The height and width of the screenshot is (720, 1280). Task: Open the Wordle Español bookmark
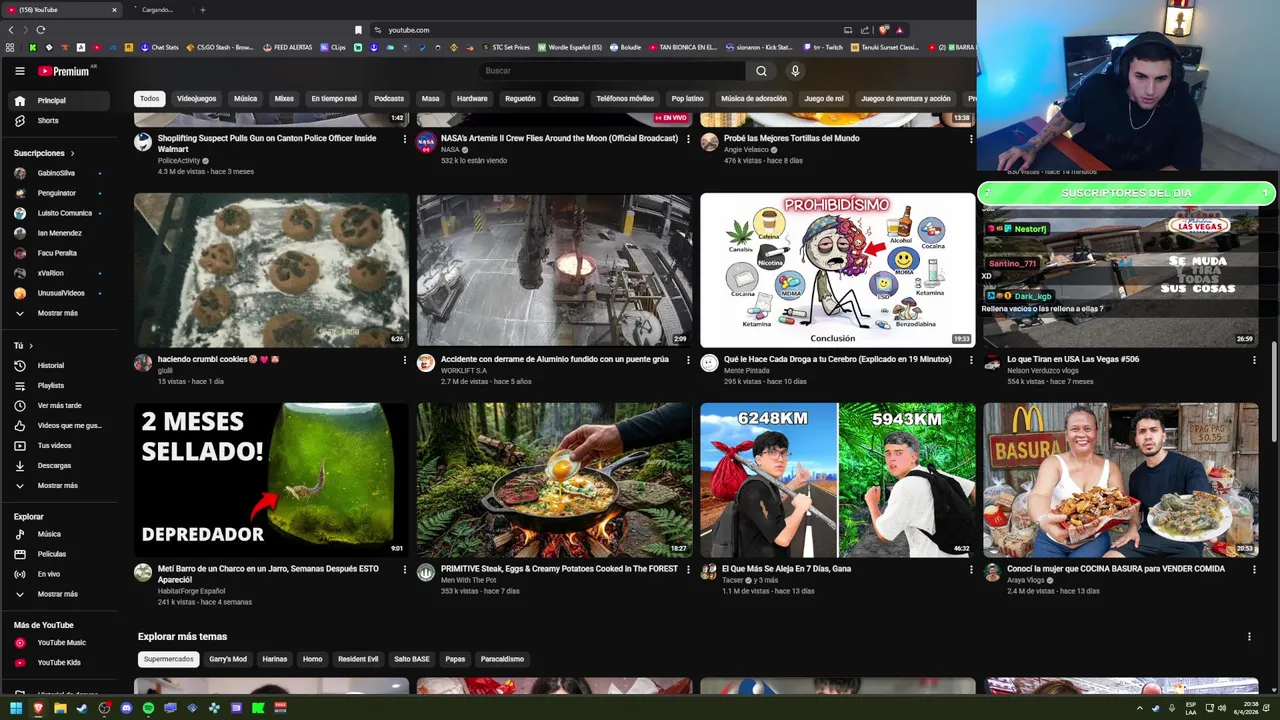click(x=570, y=47)
